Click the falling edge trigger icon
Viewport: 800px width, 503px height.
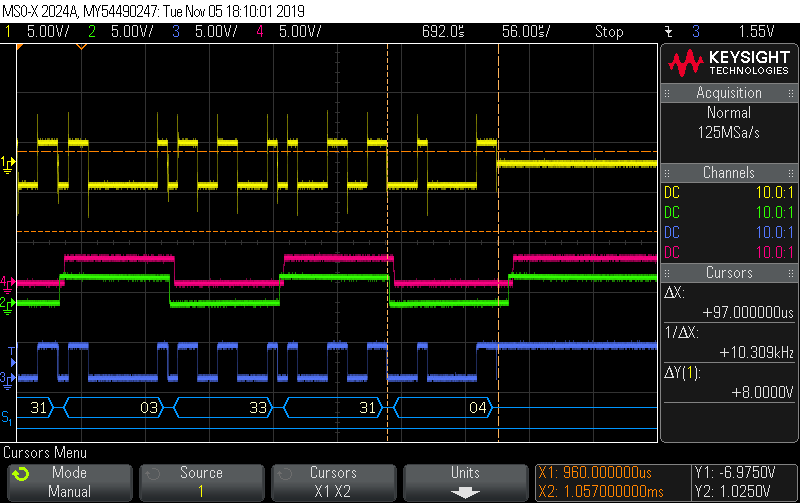669,32
